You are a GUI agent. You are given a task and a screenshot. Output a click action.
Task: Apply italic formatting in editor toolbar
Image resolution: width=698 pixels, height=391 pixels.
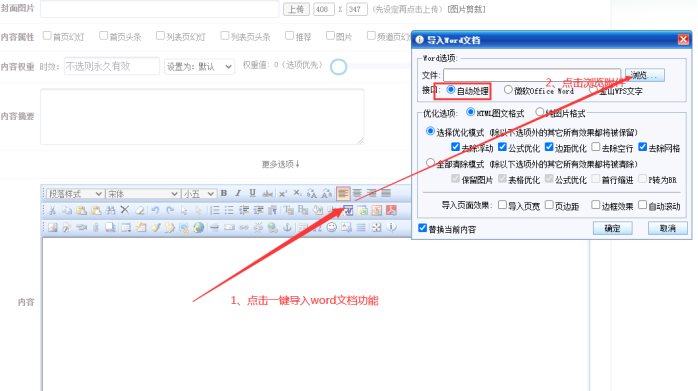238,193
